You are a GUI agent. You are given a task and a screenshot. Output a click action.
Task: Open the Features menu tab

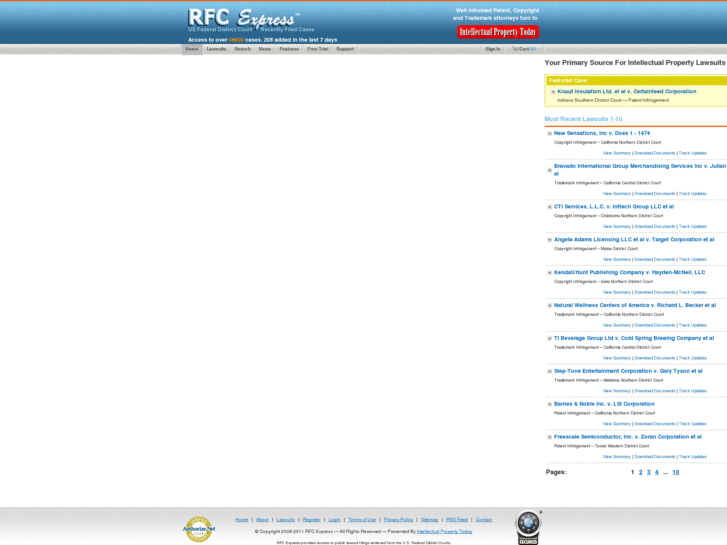click(x=289, y=49)
